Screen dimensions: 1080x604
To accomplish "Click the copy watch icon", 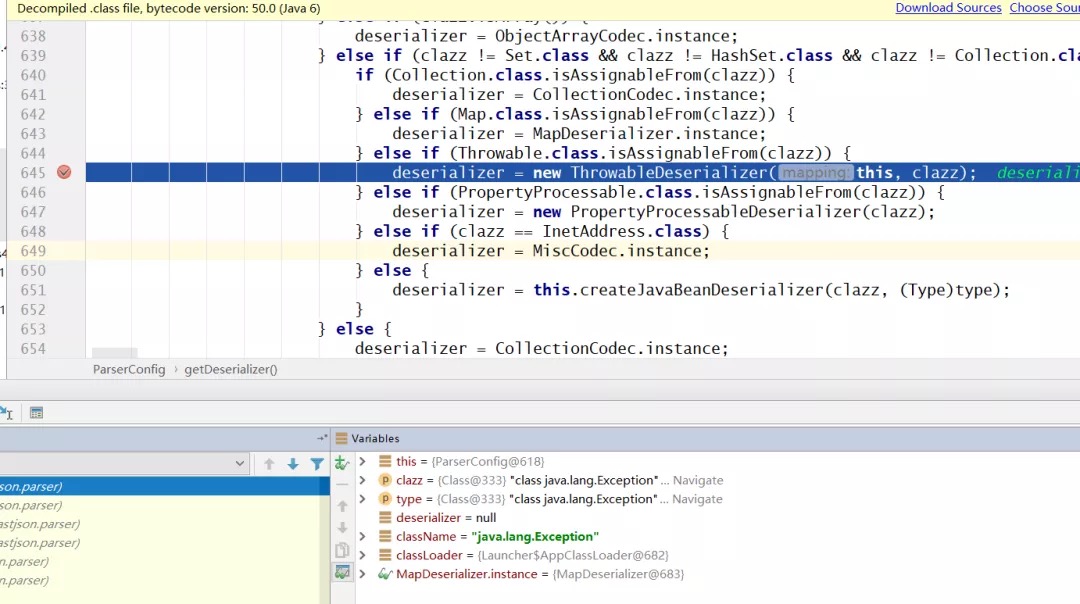I will click(342, 550).
